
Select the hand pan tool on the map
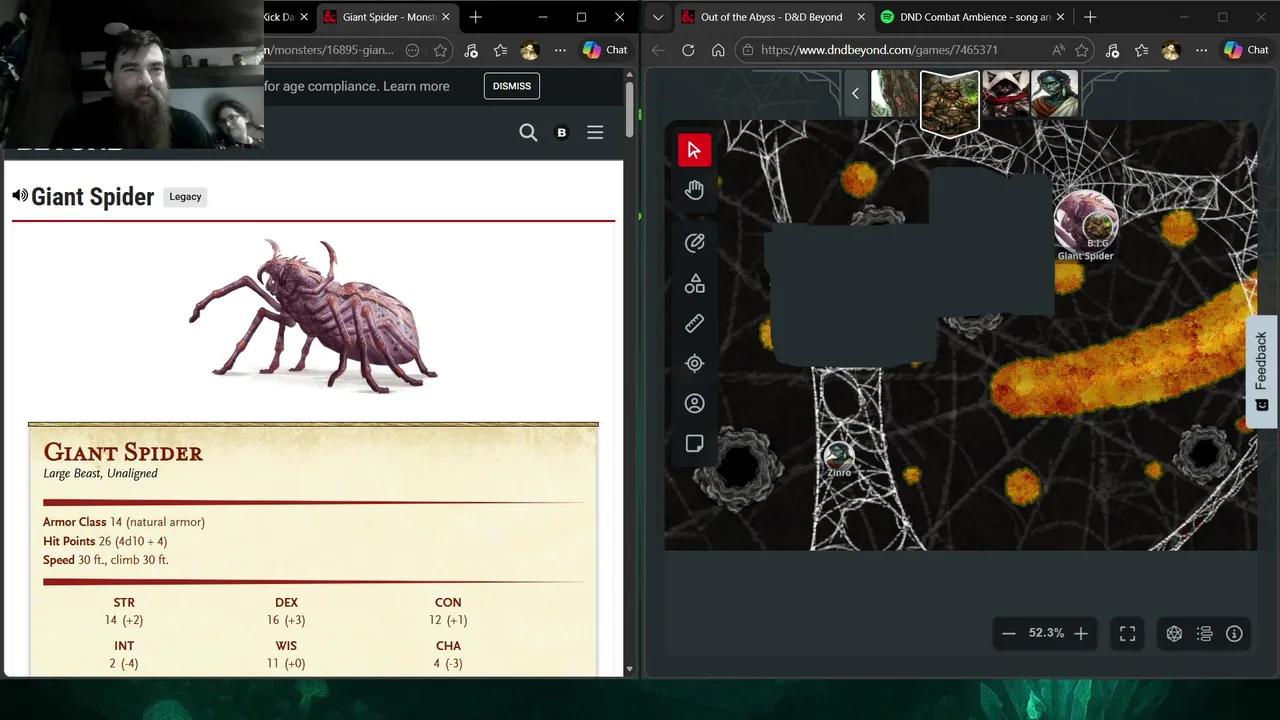(694, 190)
